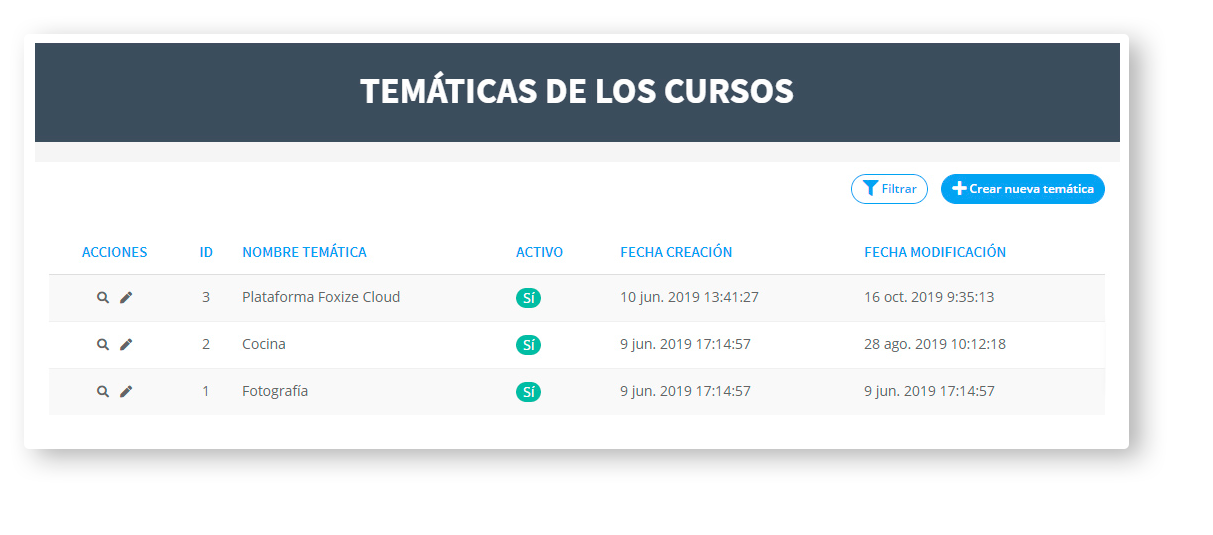Edit the Fotografía theme
Image resolution: width=1213 pixels, height=535 pixels.
tap(126, 392)
